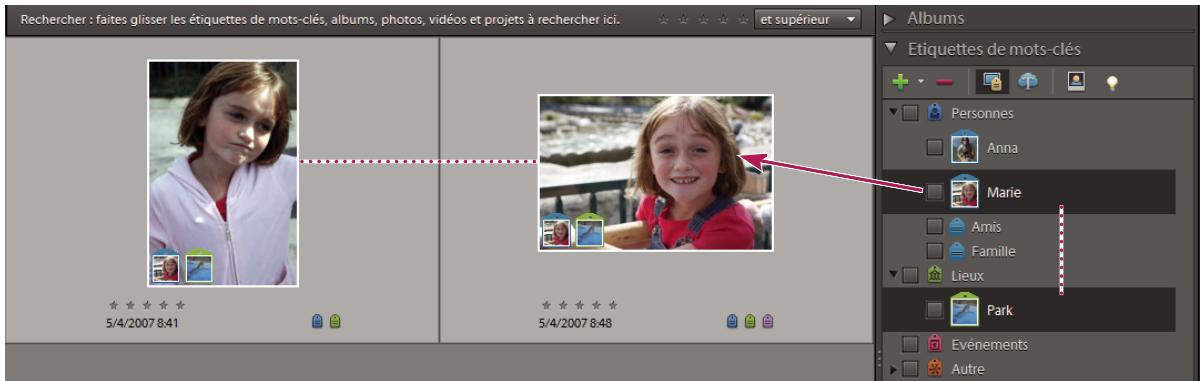Collapse the Personnes category triangle

[893, 112]
